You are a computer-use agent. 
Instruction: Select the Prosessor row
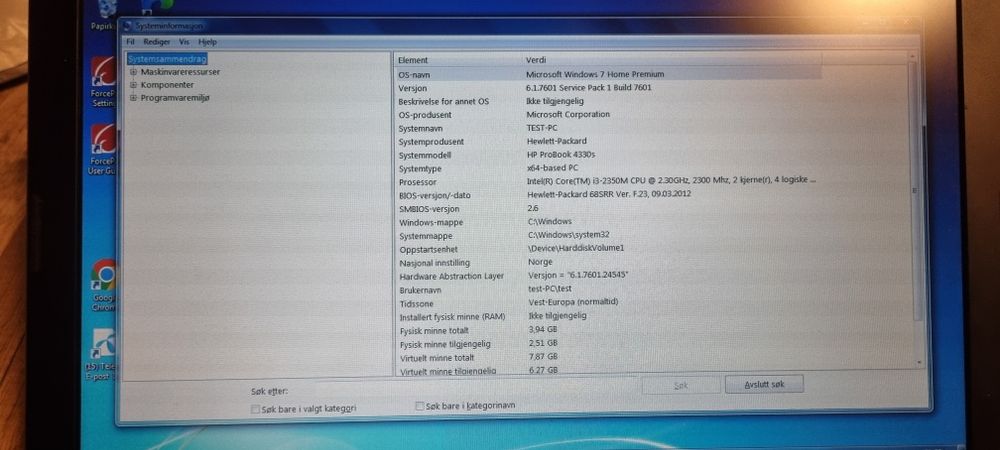[608, 182]
